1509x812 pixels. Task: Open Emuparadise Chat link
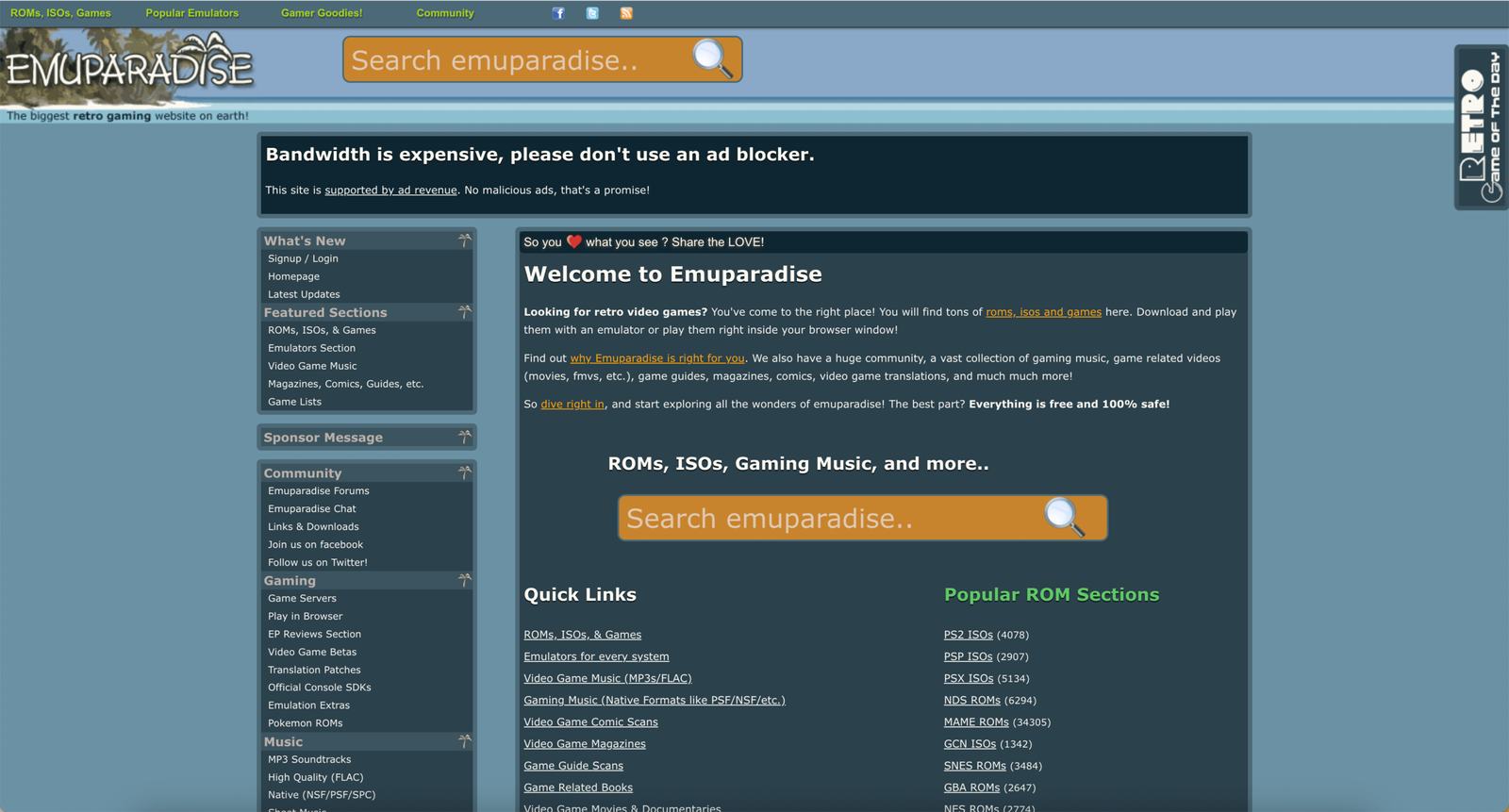[312, 509]
